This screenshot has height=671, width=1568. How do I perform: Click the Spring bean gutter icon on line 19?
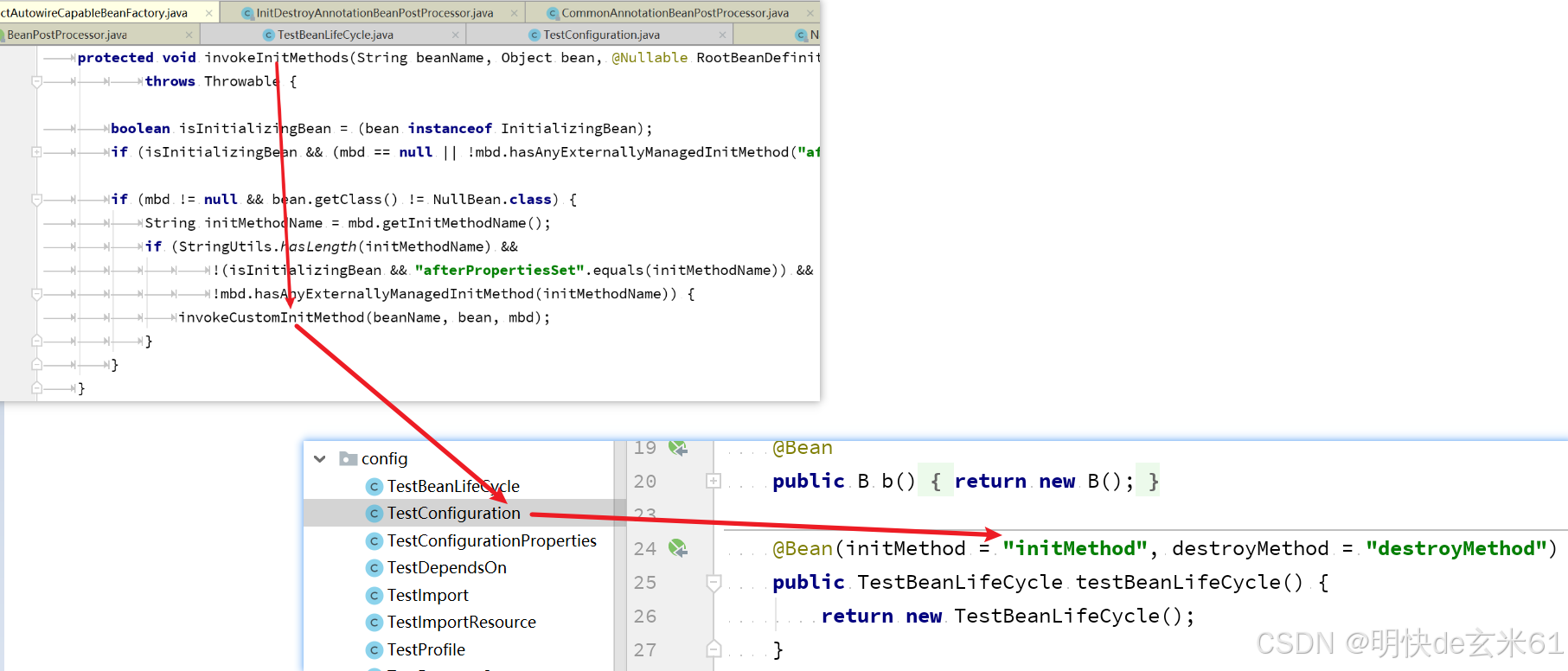(678, 448)
